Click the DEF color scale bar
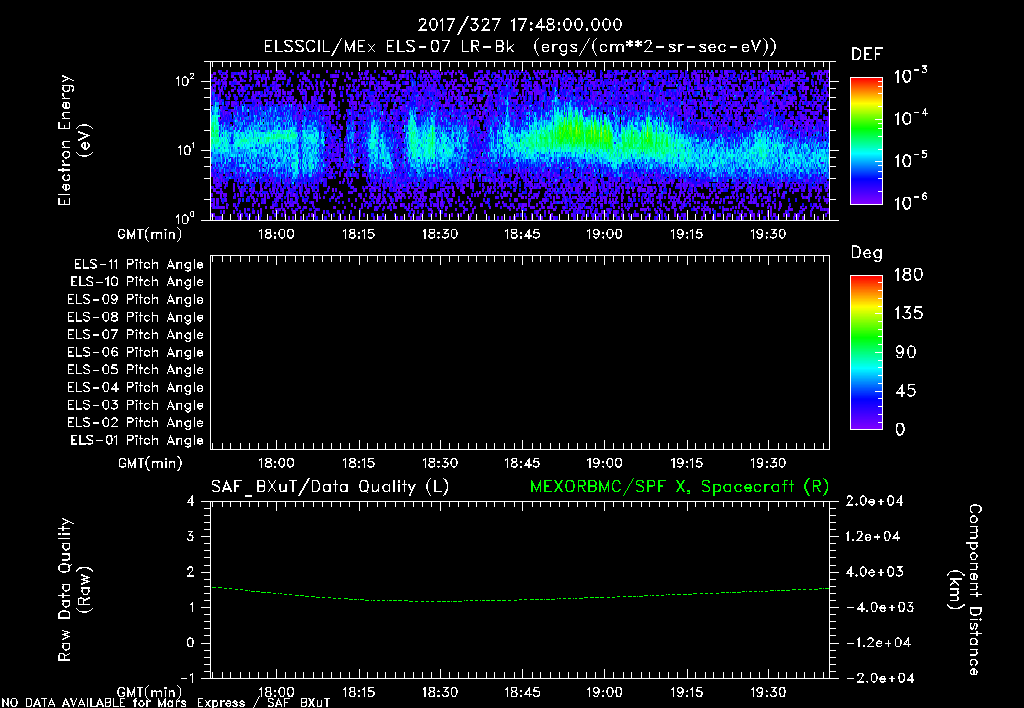1024x708 pixels. pyautogui.click(x=866, y=140)
